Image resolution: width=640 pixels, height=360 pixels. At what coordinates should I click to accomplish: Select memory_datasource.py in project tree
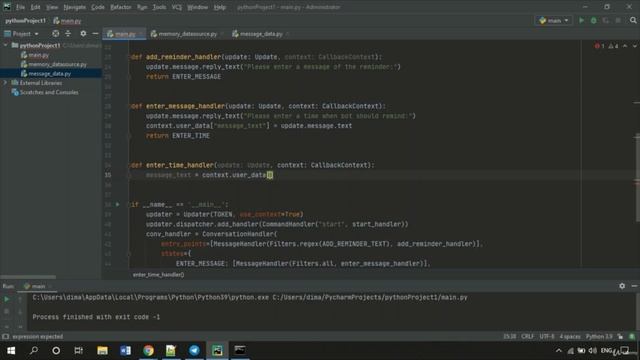(x=57, y=64)
